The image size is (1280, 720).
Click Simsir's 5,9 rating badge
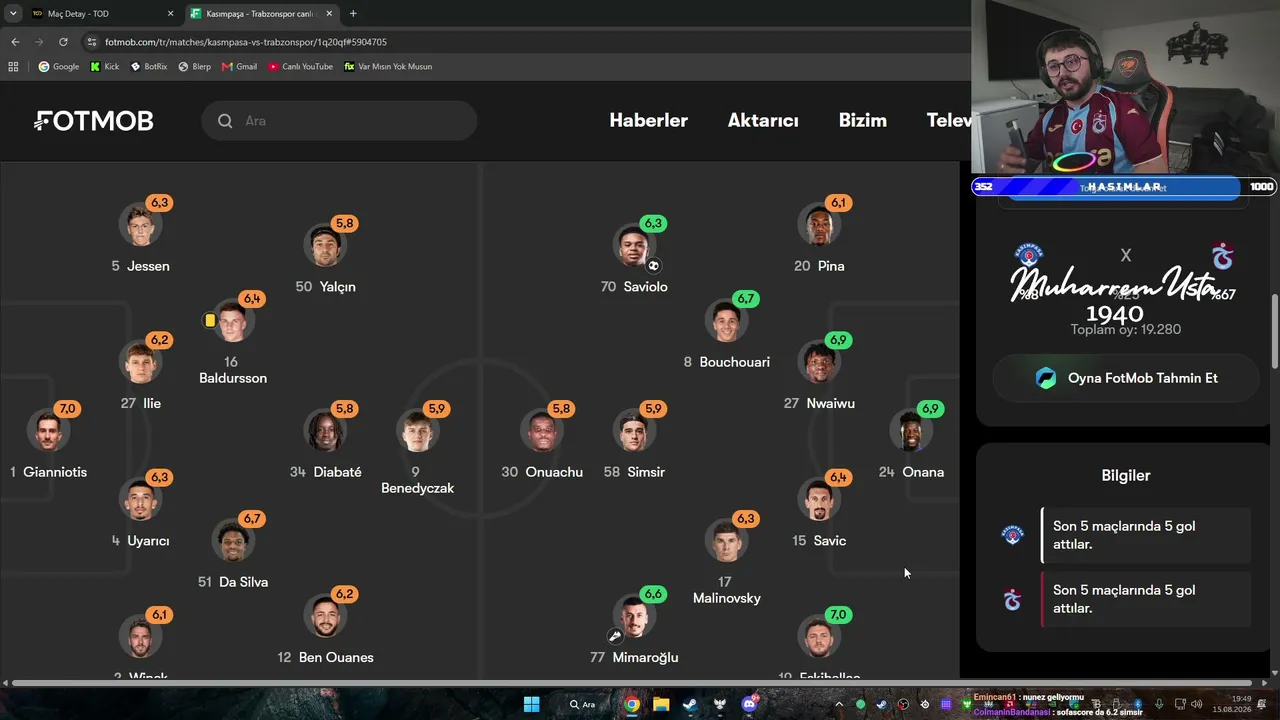pos(653,409)
